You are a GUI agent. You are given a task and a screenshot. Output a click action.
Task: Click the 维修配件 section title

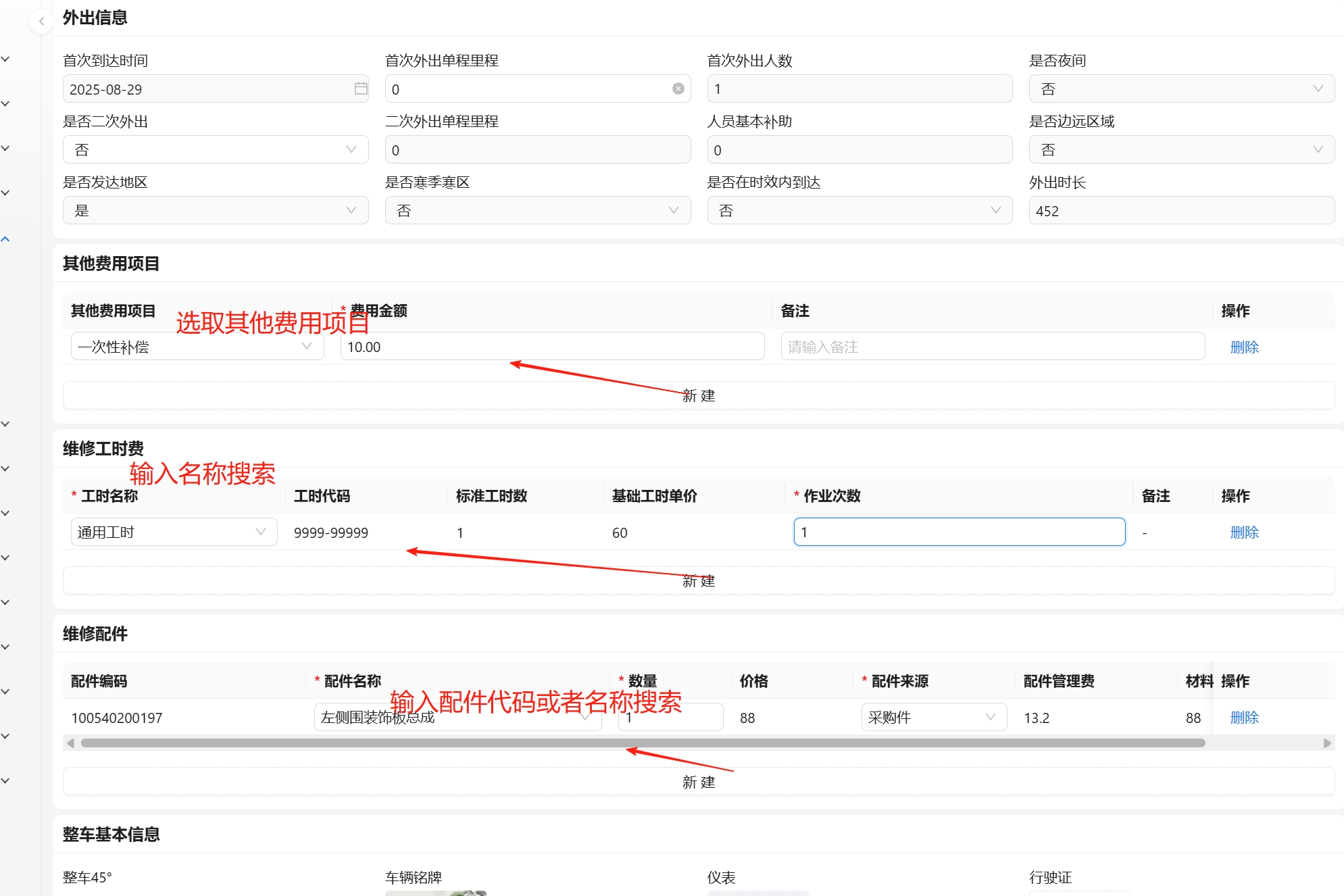click(x=95, y=633)
